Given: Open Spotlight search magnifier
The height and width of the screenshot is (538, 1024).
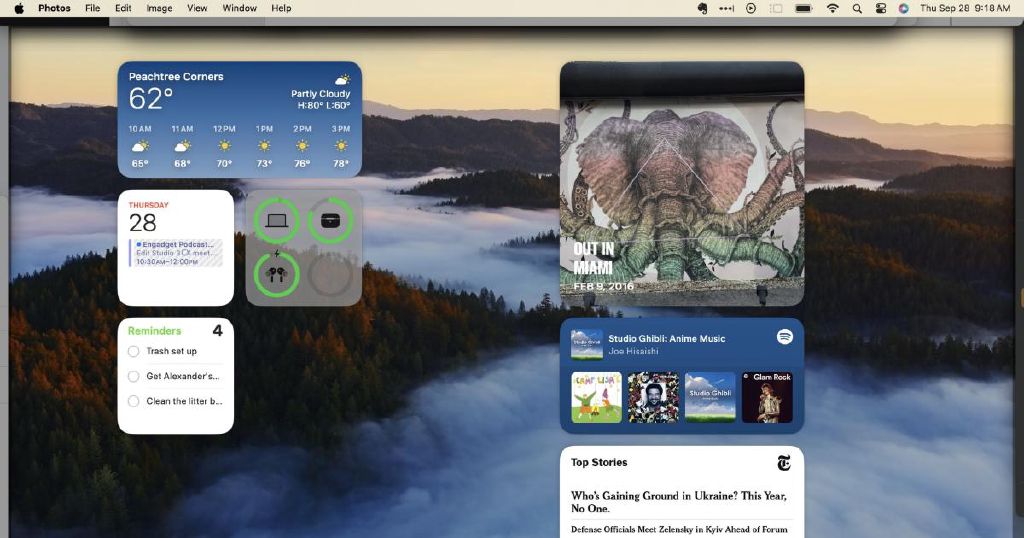Looking at the screenshot, I should tap(857, 8).
